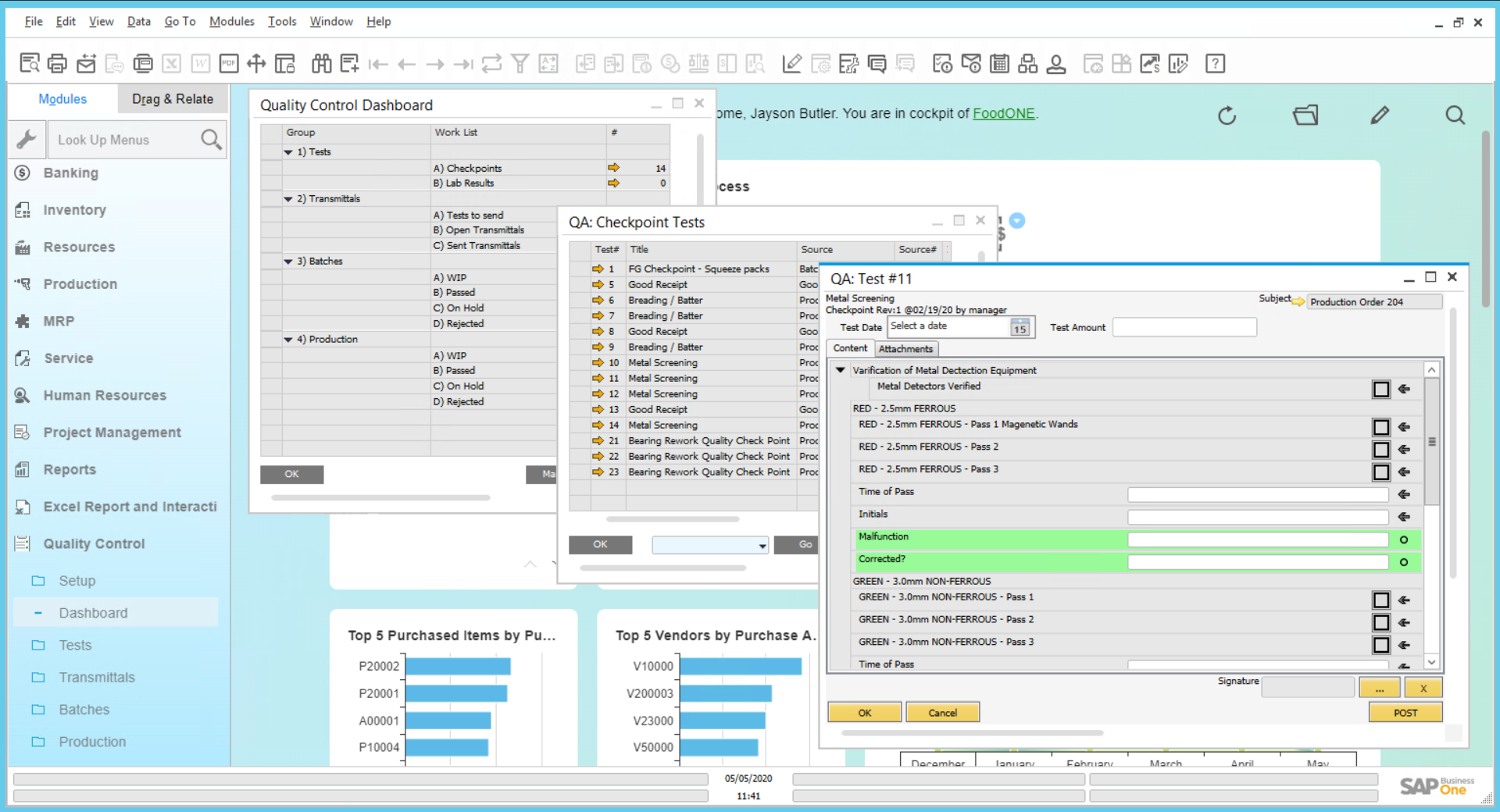Open the Test Date calendar picker
The width and height of the screenshot is (1500, 812).
[1020, 327]
